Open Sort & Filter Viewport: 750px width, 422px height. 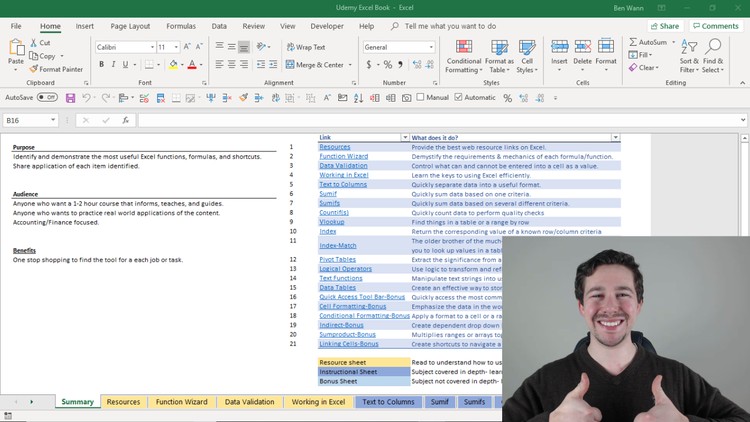click(689, 56)
